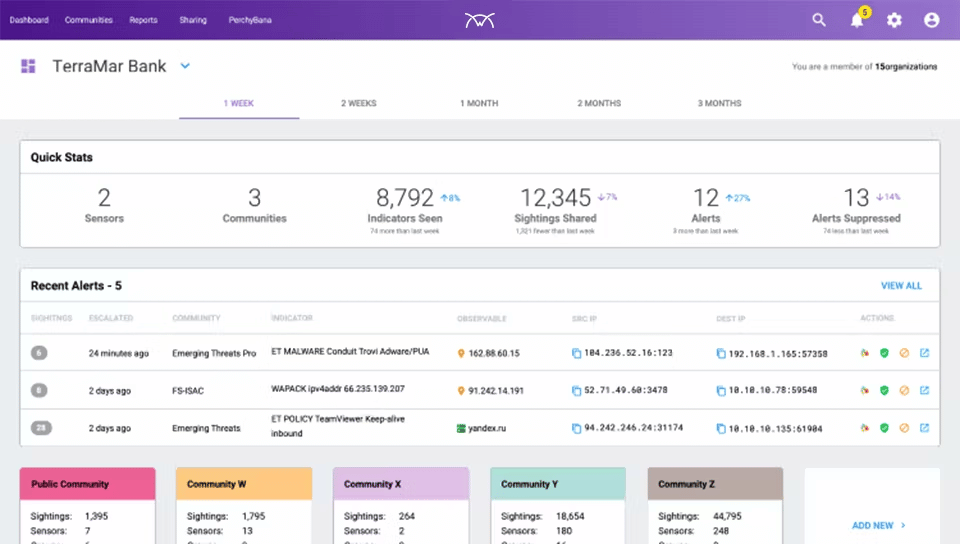The height and width of the screenshot is (544, 960).
Task: Click location pin icon beside 91.242.14.191
Action: [x=461, y=391]
